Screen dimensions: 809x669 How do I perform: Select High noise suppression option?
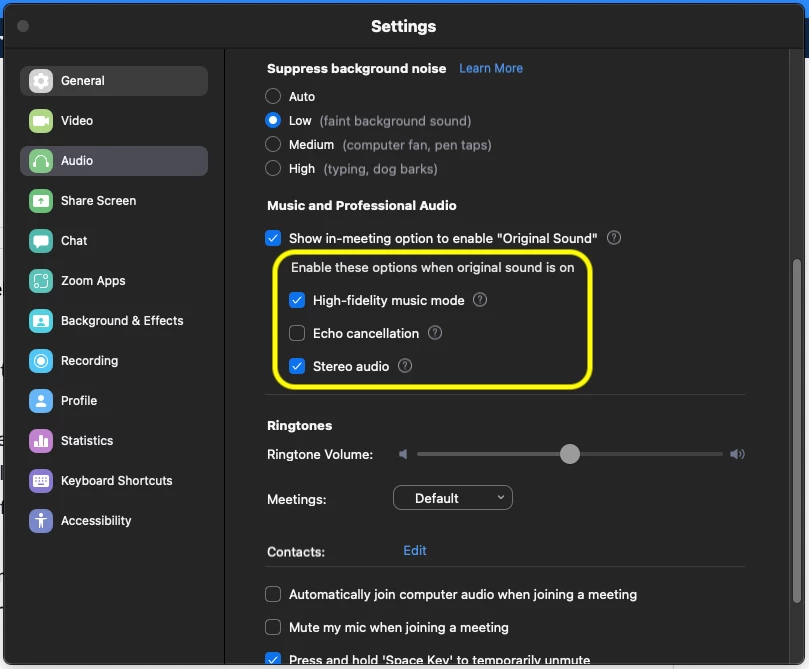click(273, 168)
